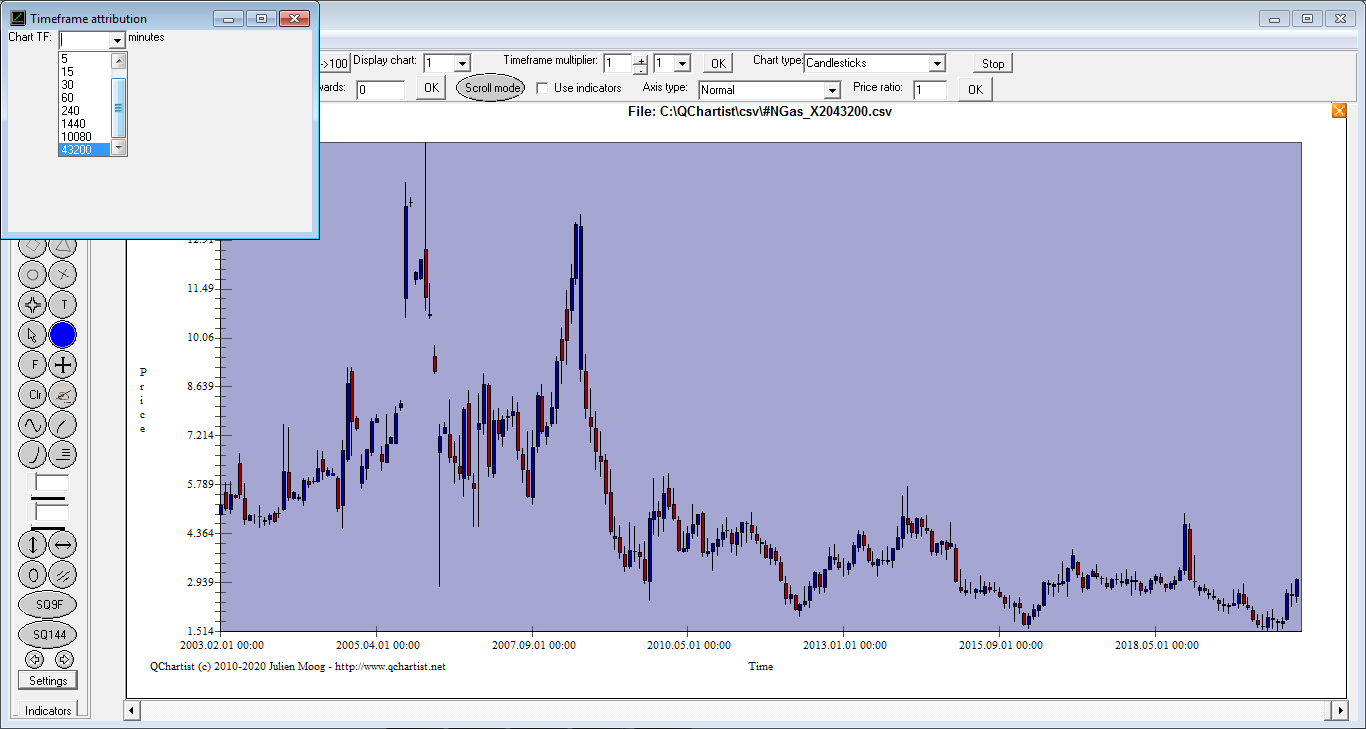Image resolution: width=1366 pixels, height=729 pixels.
Task: Select the text 'T' drawing tool
Action: click(x=63, y=304)
